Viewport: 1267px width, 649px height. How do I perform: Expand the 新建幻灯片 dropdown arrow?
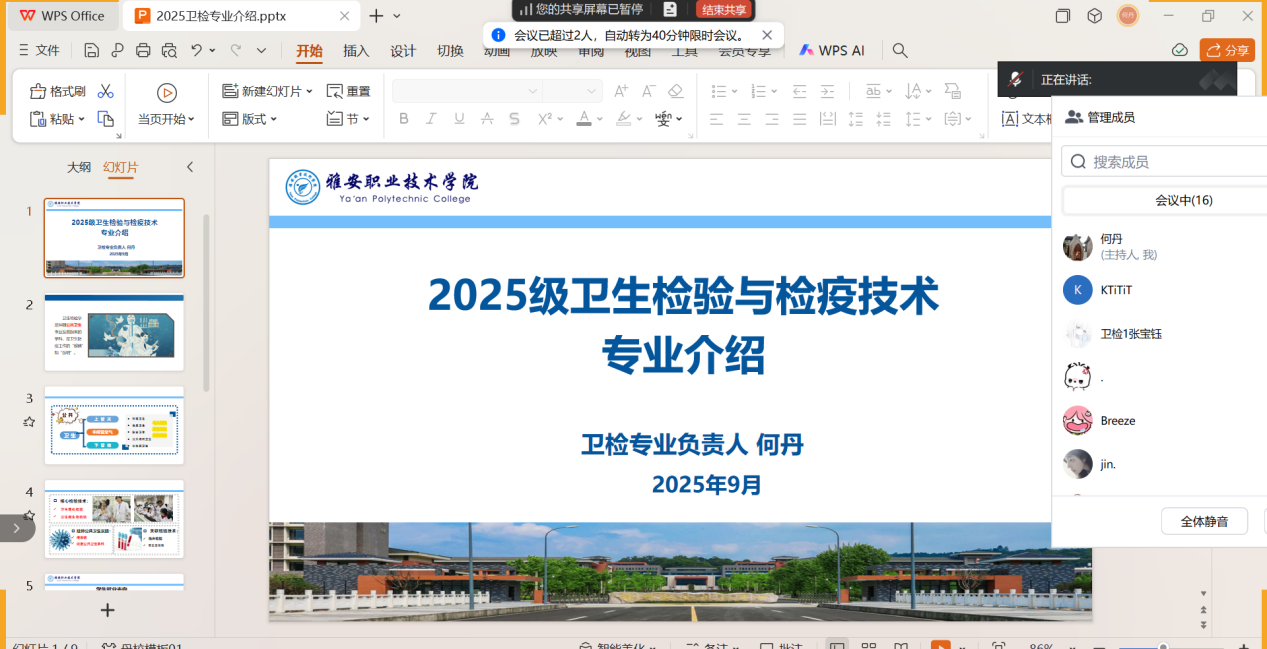tap(309, 91)
